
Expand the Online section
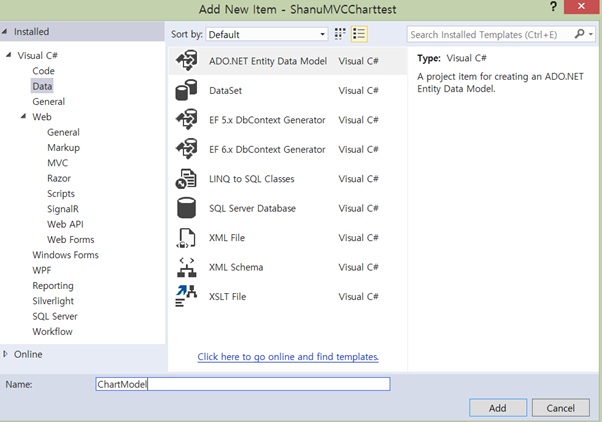click(7, 354)
